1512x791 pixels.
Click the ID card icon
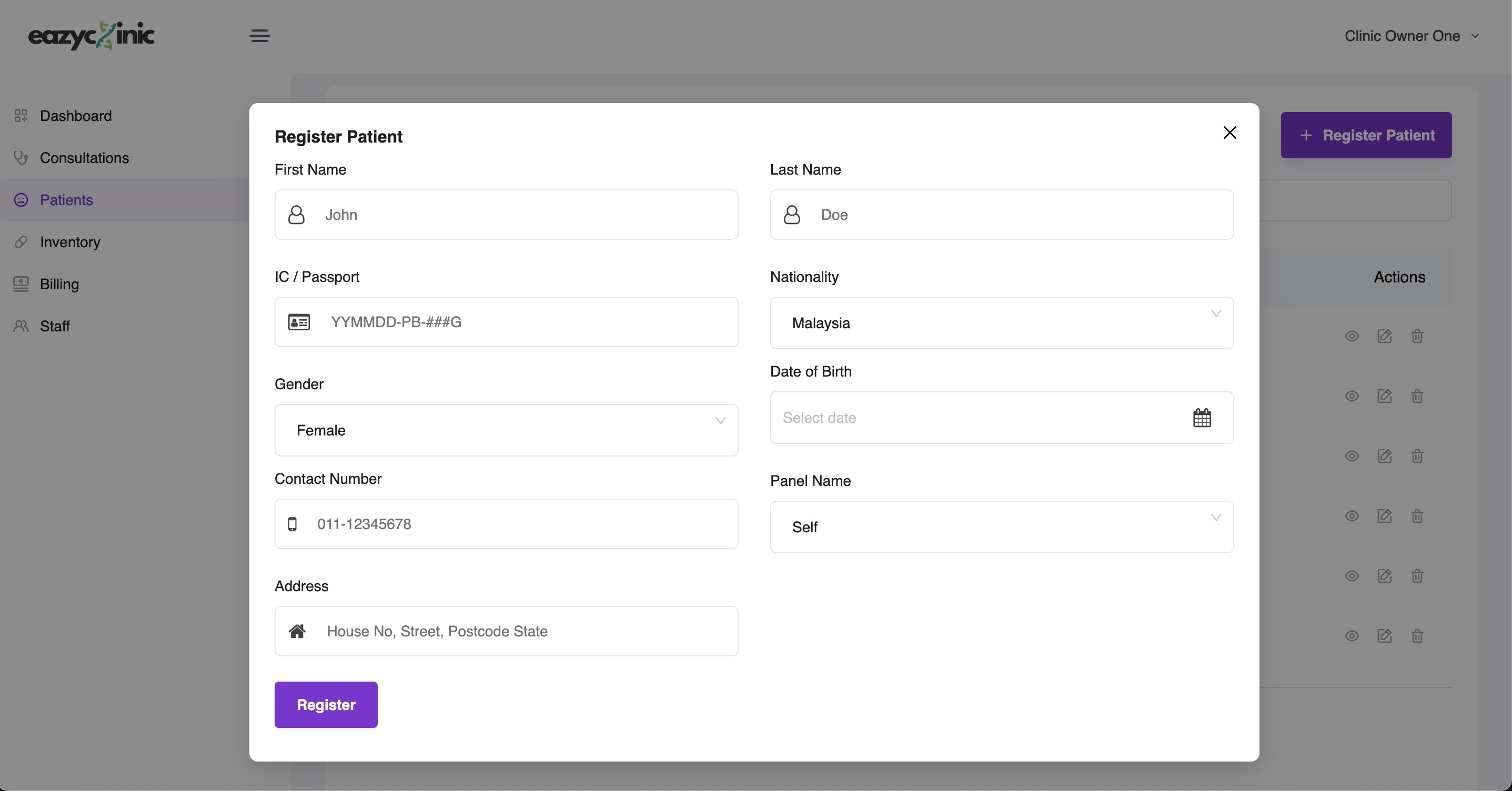click(299, 321)
